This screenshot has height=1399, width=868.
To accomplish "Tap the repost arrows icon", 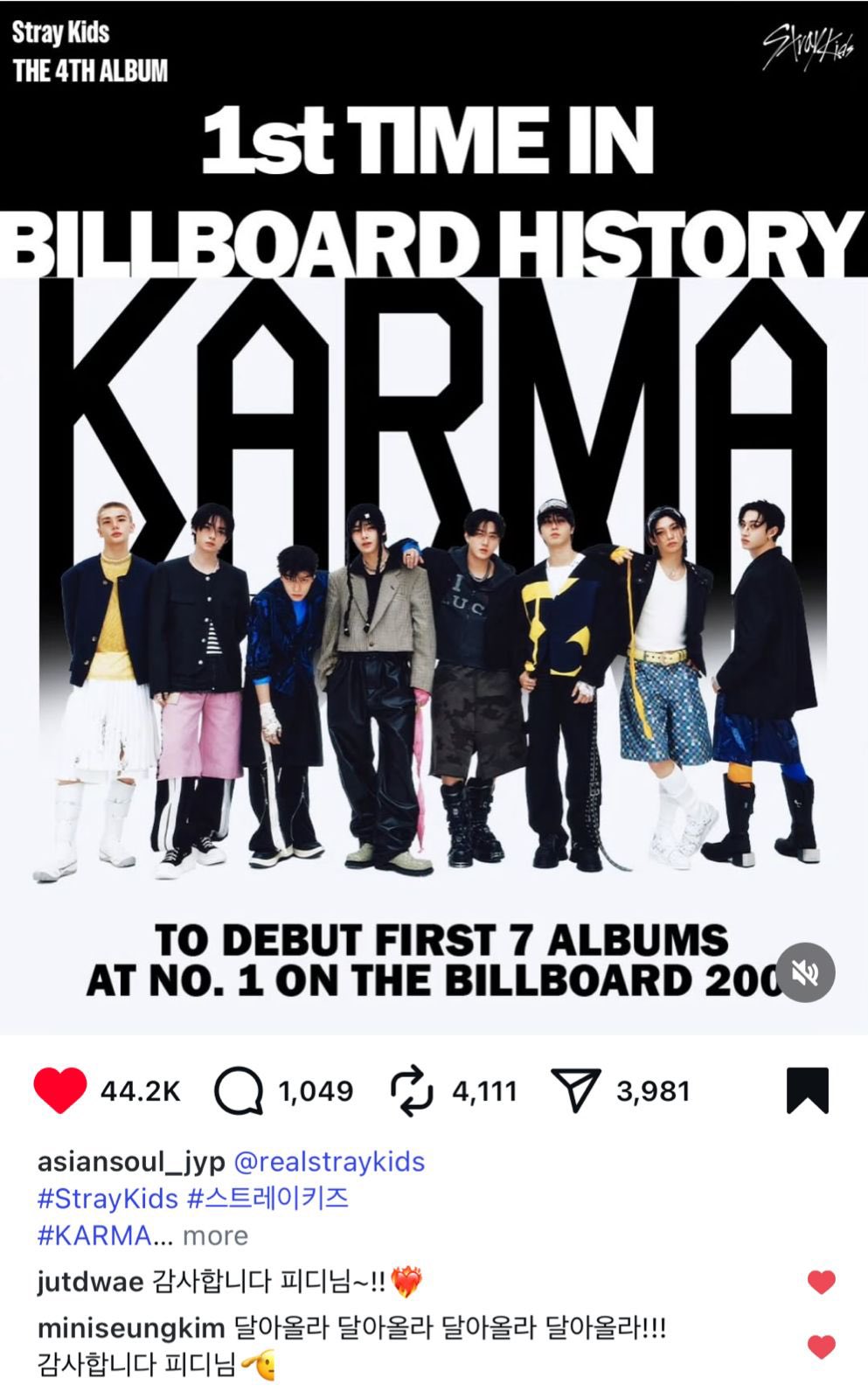I will (412, 1090).
